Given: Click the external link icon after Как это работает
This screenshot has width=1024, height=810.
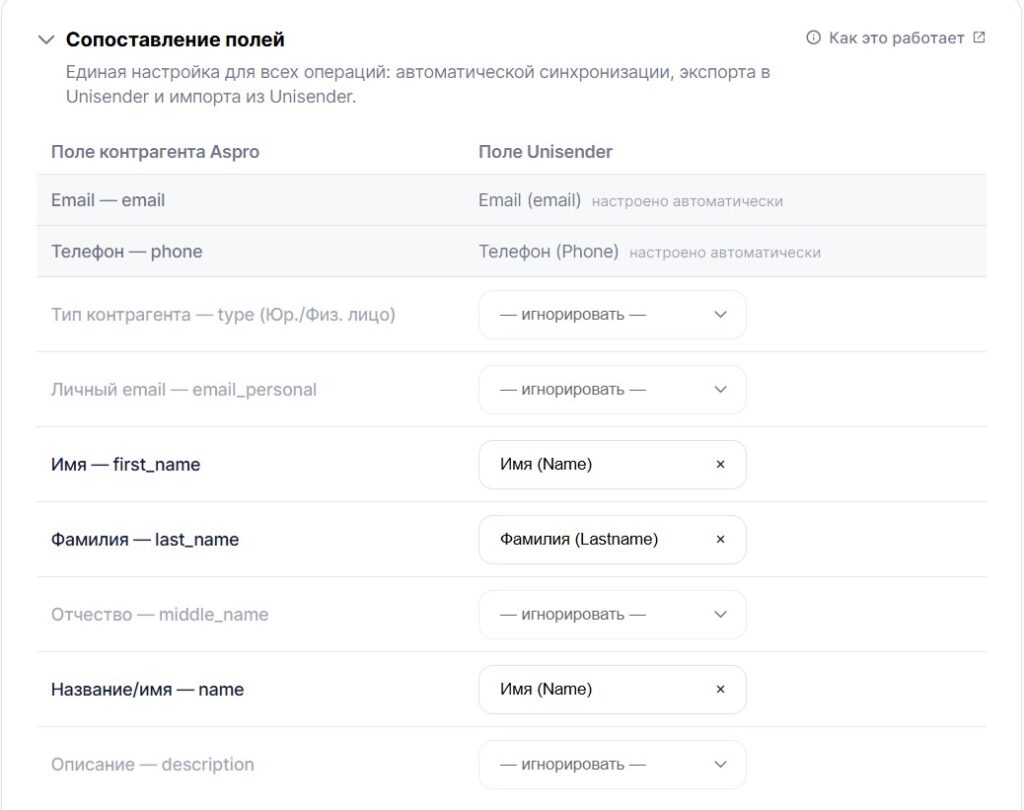Looking at the screenshot, I should pos(979,37).
